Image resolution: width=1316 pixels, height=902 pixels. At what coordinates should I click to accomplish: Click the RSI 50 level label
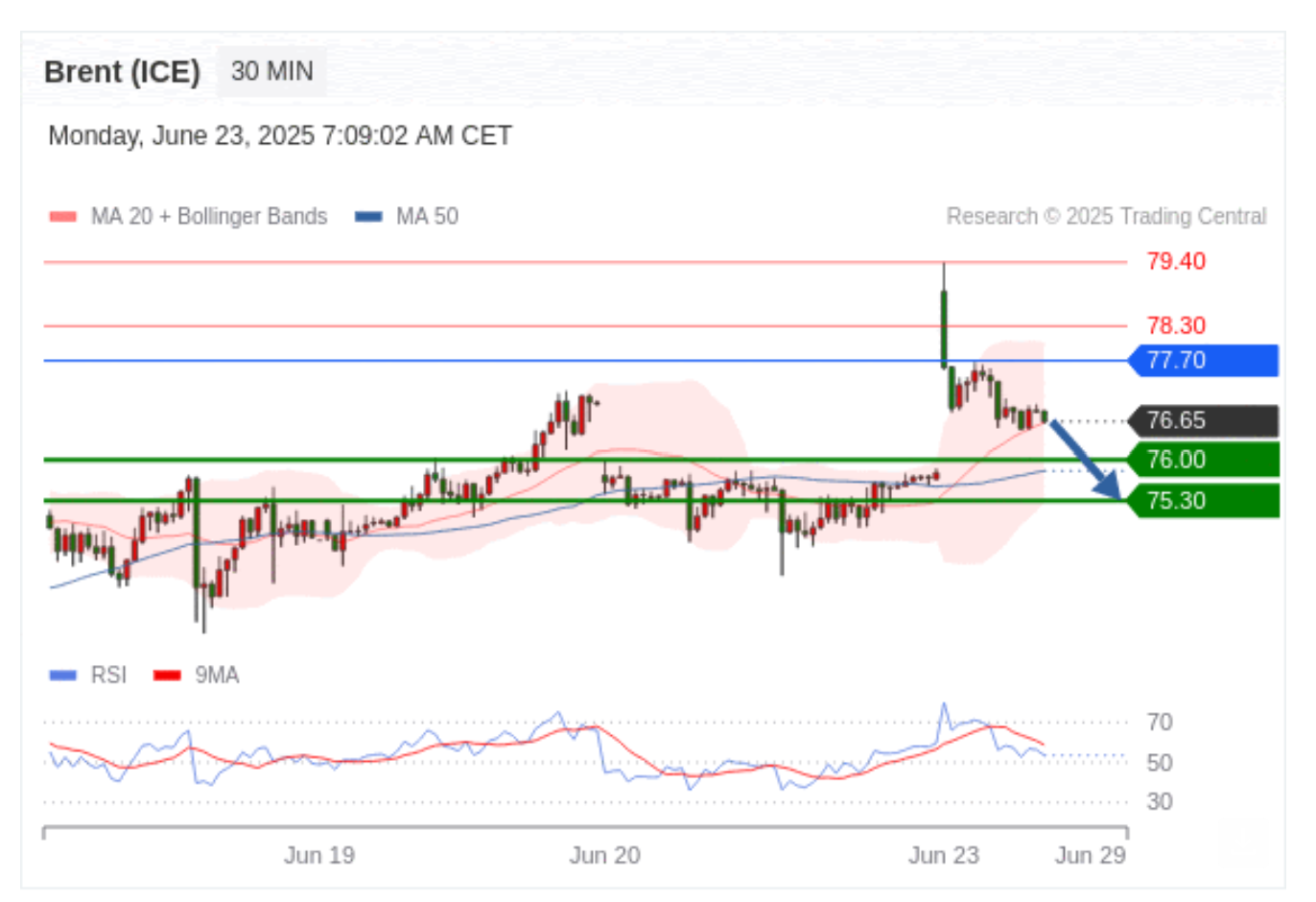(1160, 763)
